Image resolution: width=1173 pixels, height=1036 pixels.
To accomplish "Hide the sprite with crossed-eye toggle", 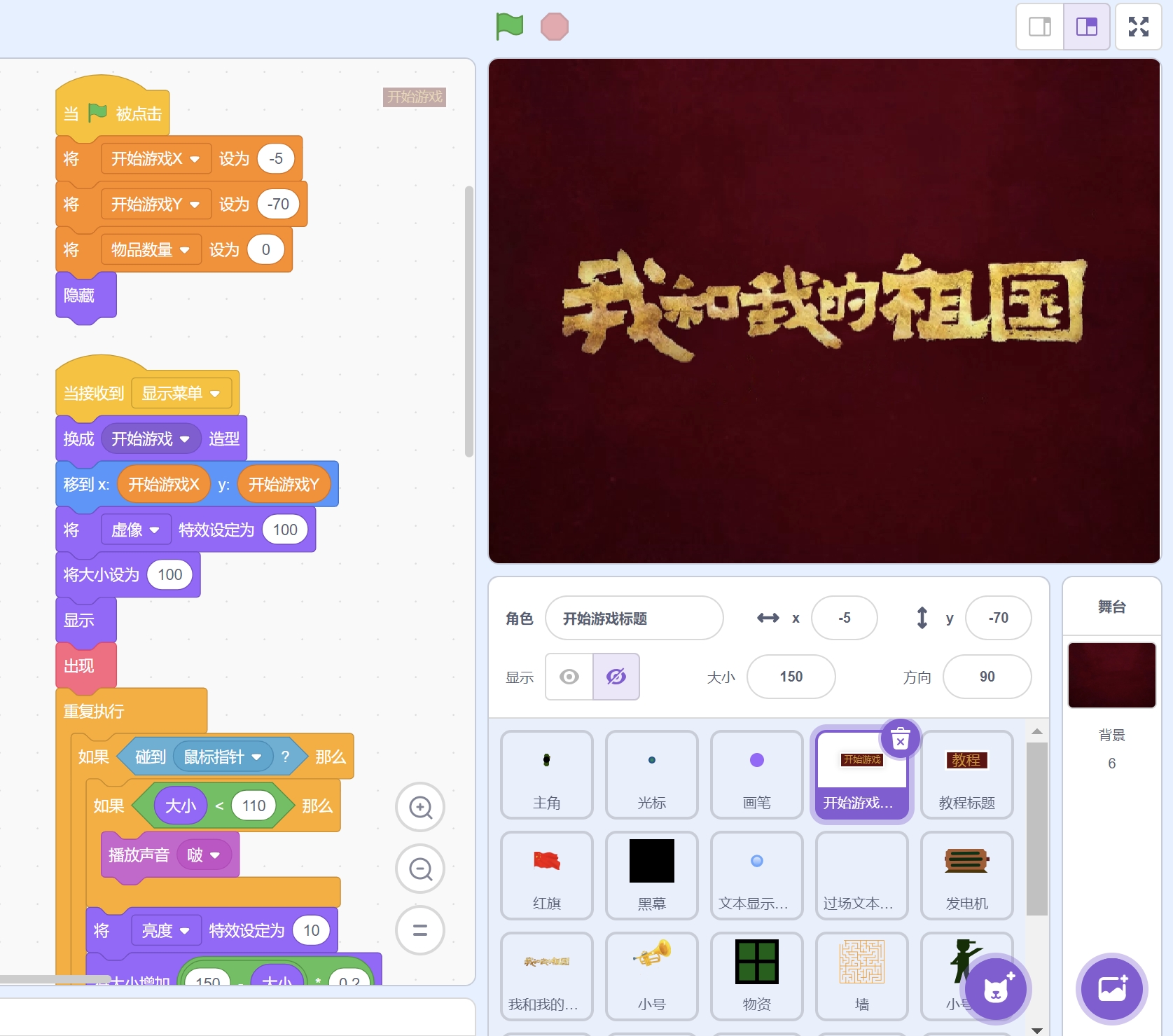I will pos(616,677).
